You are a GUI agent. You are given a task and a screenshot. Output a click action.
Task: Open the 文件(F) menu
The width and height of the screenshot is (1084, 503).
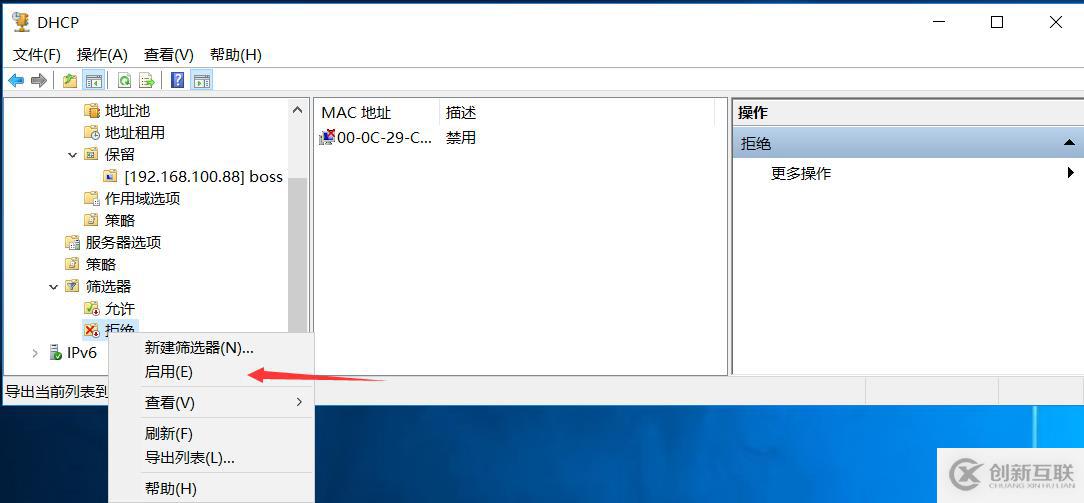(x=37, y=55)
